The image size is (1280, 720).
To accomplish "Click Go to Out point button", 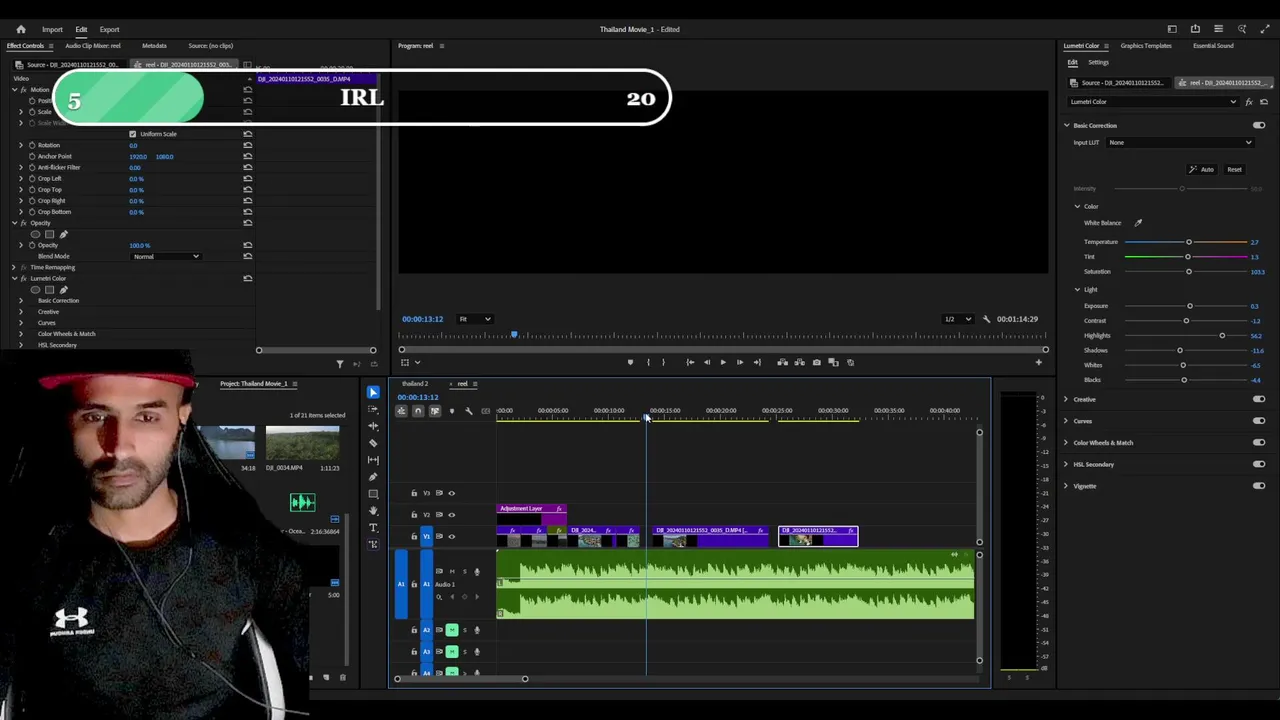I will (x=757, y=362).
